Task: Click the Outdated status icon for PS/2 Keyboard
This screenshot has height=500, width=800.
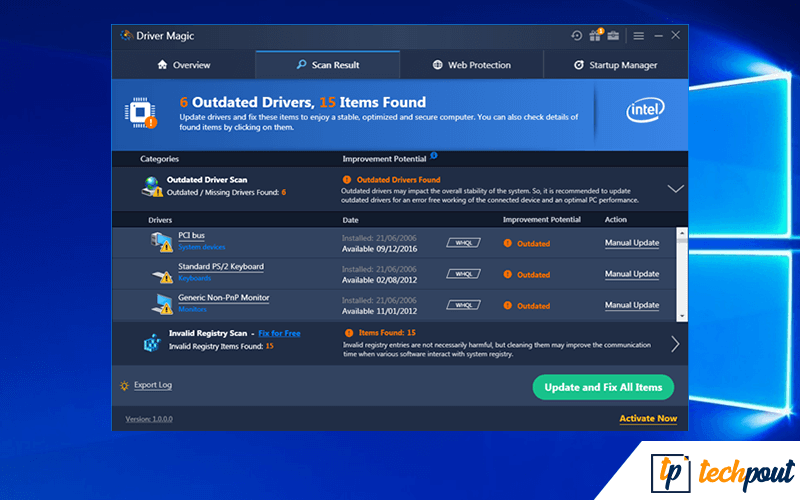Action: pos(508,274)
